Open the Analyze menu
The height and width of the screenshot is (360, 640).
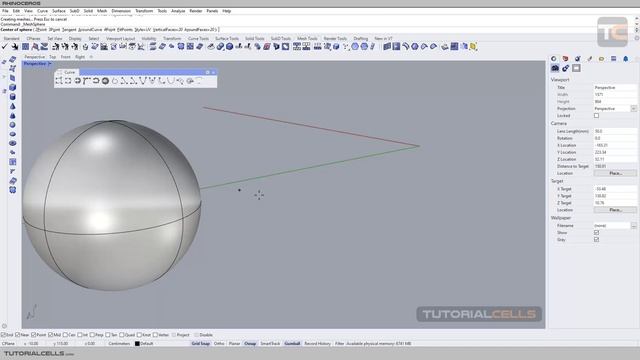pyautogui.click(x=178, y=11)
